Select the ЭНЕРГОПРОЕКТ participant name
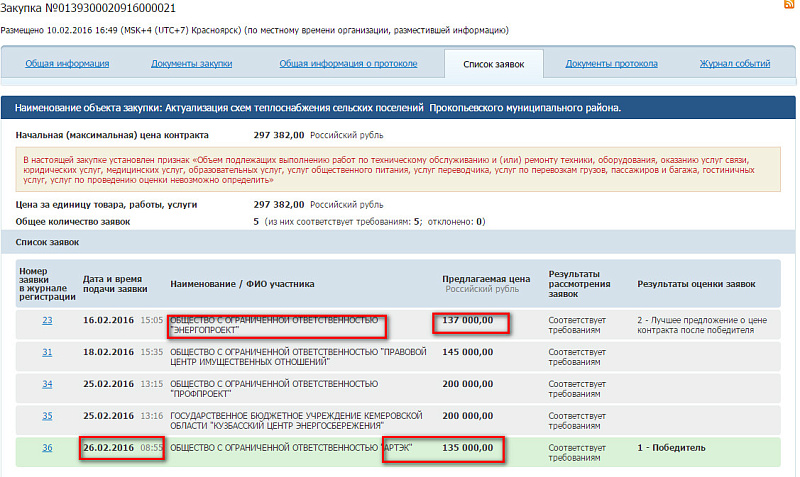Screen dimensions: 800x477 274,325
